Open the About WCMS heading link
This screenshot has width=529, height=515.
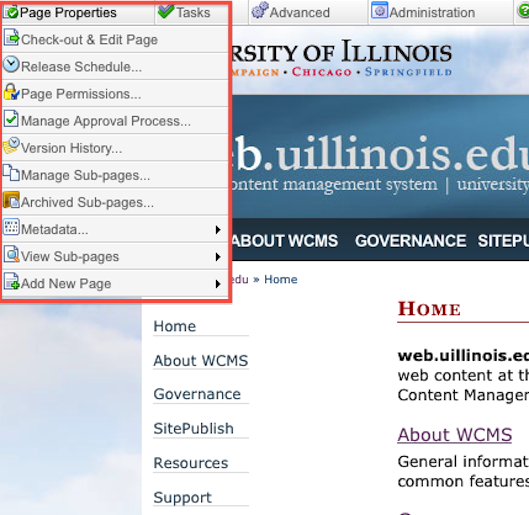point(455,434)
